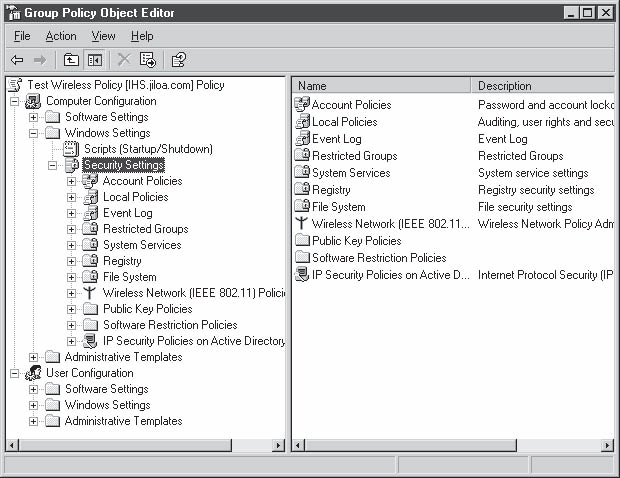The height and width of the screenshot is (478, 620).
Task: Click the left pane's scroll left arrow
Action: point(12,445)
